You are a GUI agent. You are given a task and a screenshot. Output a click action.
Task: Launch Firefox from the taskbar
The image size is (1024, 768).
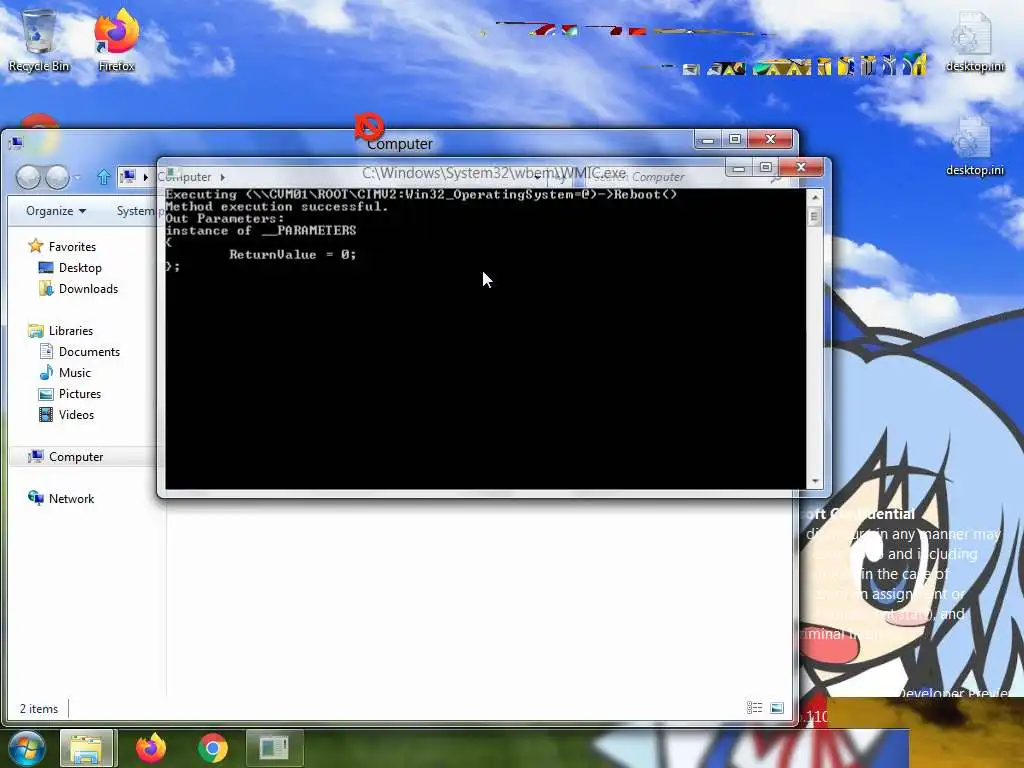point(151,748)
